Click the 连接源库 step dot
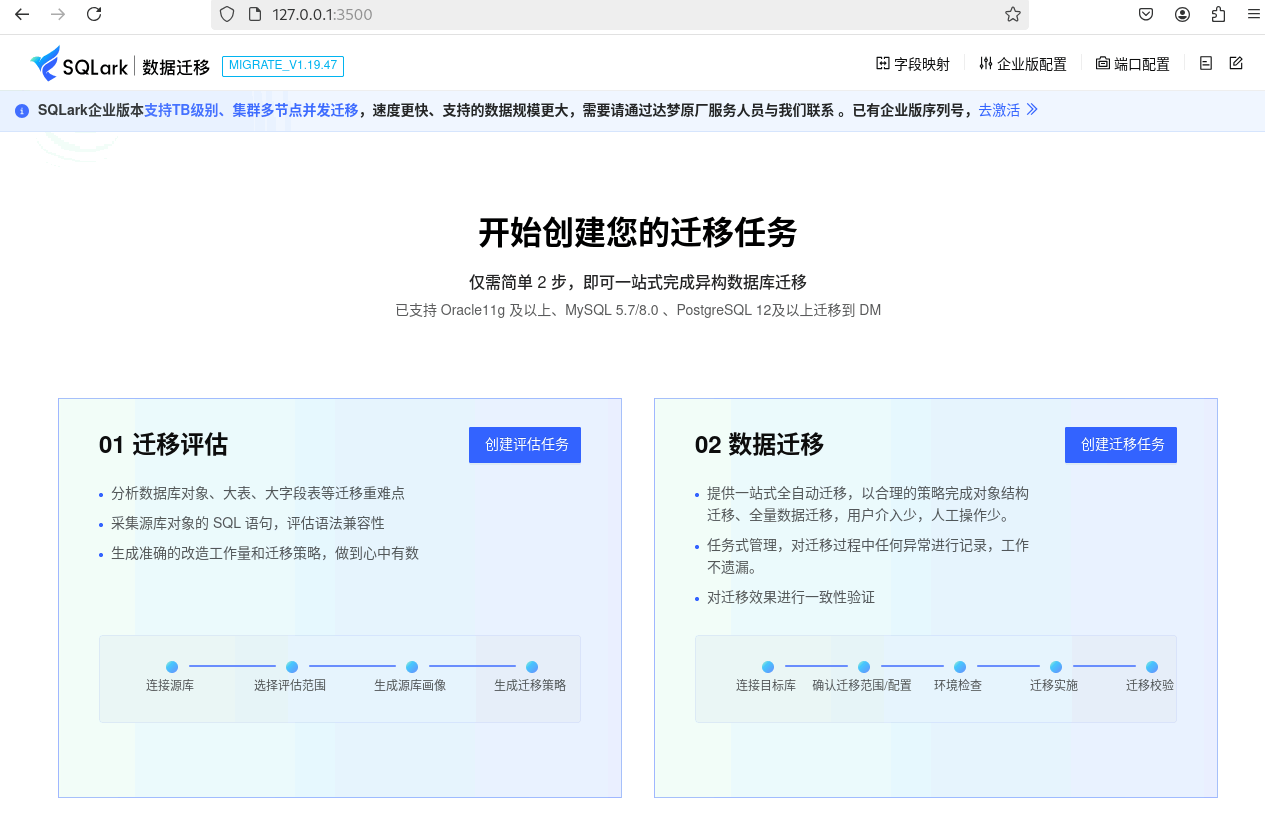This screenshot has height=824, width=1265. click(172, 667)
